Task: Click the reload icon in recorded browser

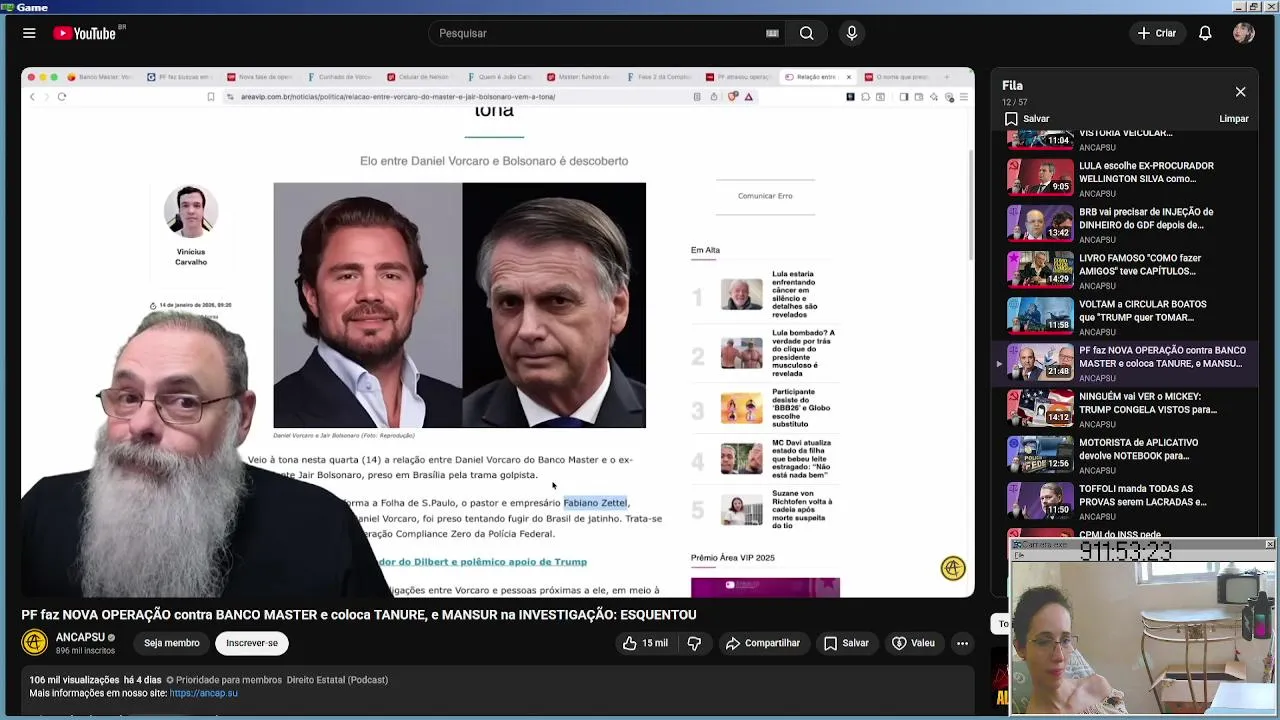Action: pyautogui.click(x=62, y=97)
